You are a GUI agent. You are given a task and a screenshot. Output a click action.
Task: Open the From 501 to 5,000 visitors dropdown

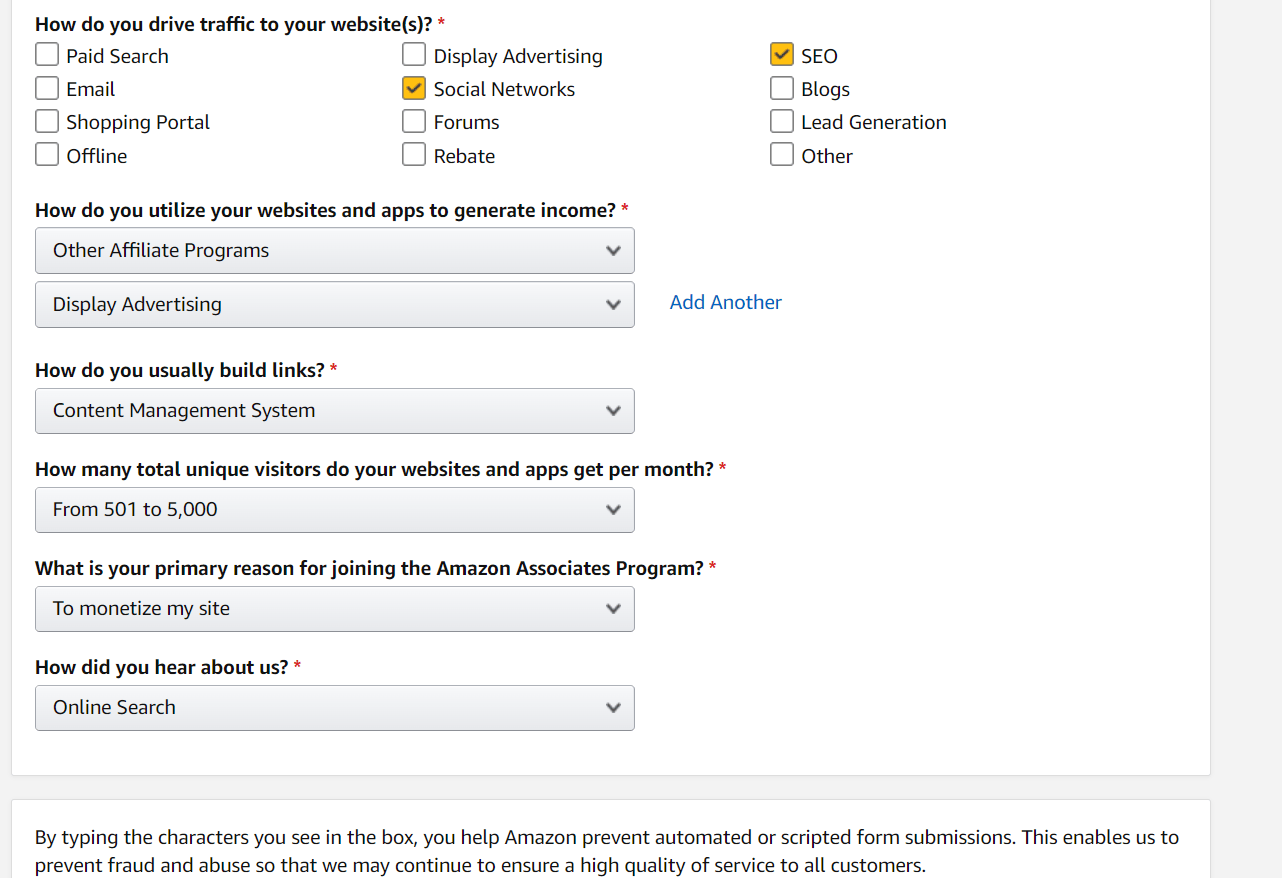pyautogui.click(x=335, y=509)
